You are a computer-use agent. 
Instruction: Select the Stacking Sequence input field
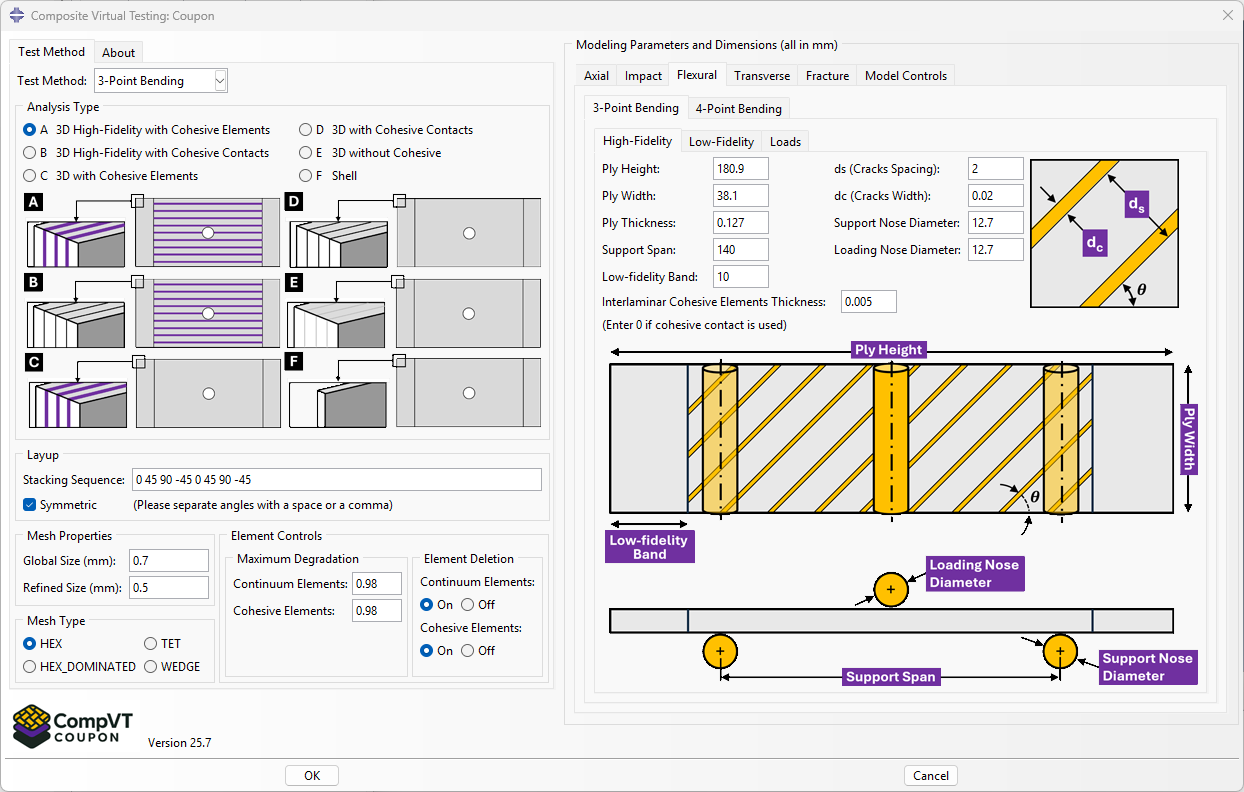[336, 479]
